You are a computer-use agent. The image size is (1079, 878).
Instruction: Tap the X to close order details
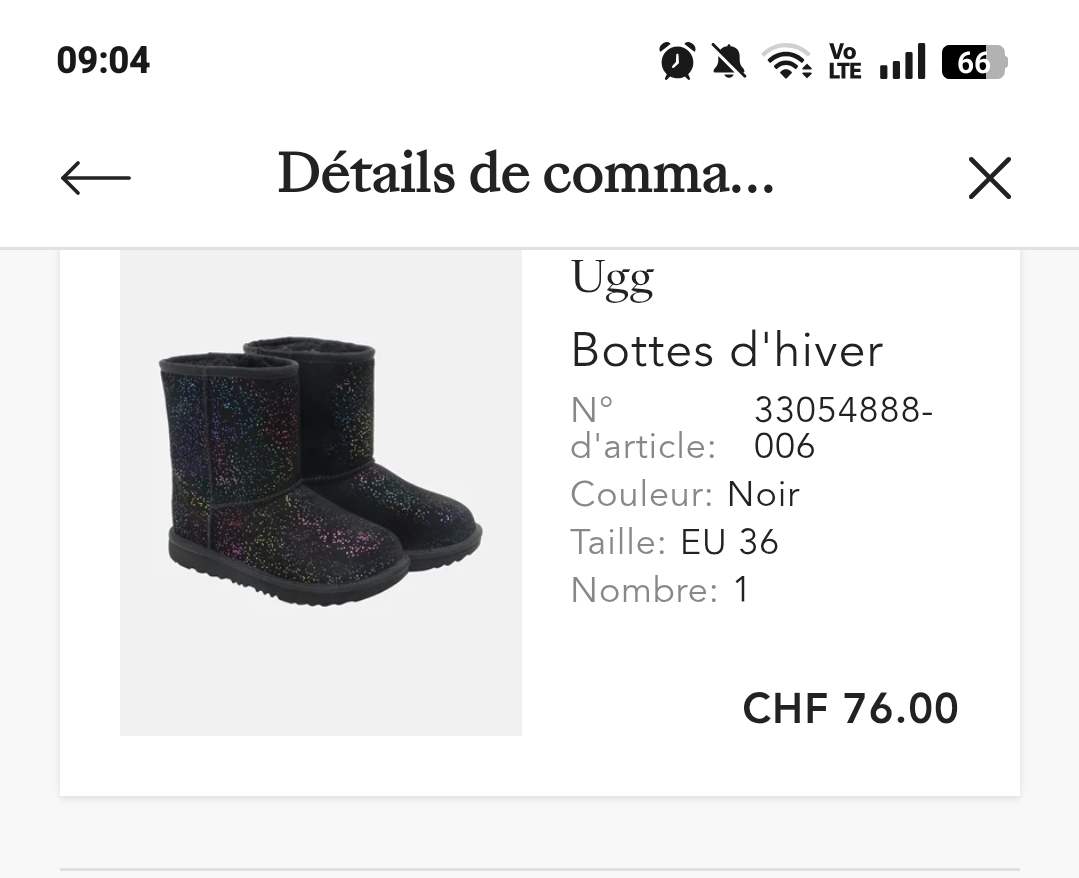[989, 178]
